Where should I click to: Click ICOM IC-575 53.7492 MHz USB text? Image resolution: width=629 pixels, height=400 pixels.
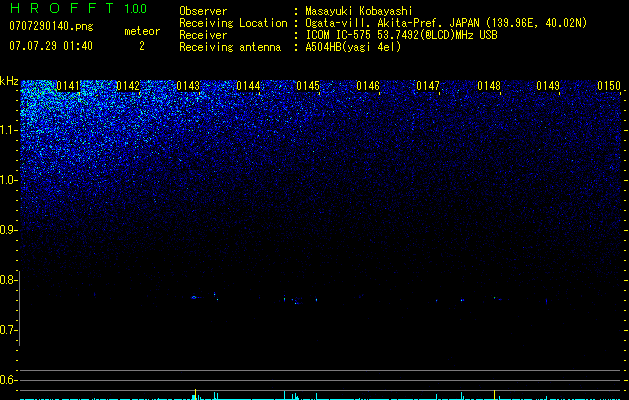[401, 35]
